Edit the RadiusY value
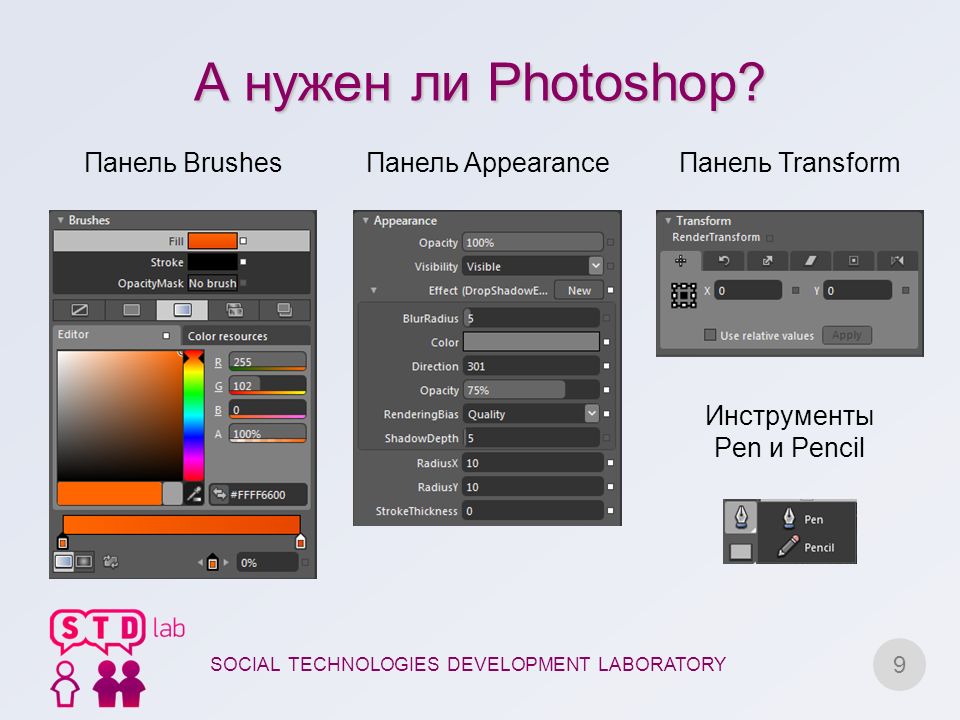 point(533,487)
